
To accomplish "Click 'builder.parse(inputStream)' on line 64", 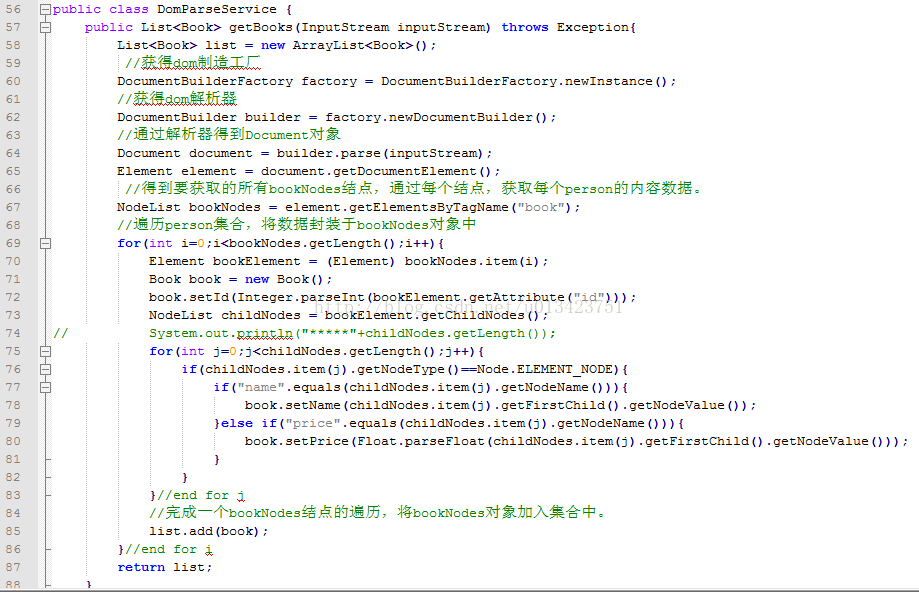I will pos(380,153).
